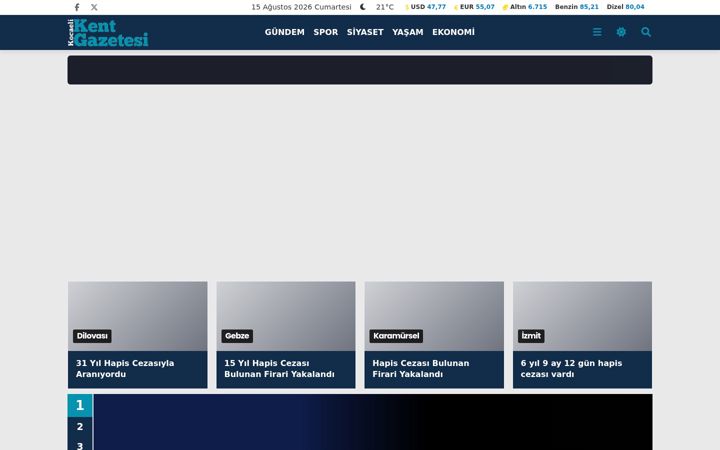Select headline slide number 1
This screenshot has height=450, width=720.
(x=80, y=405)
